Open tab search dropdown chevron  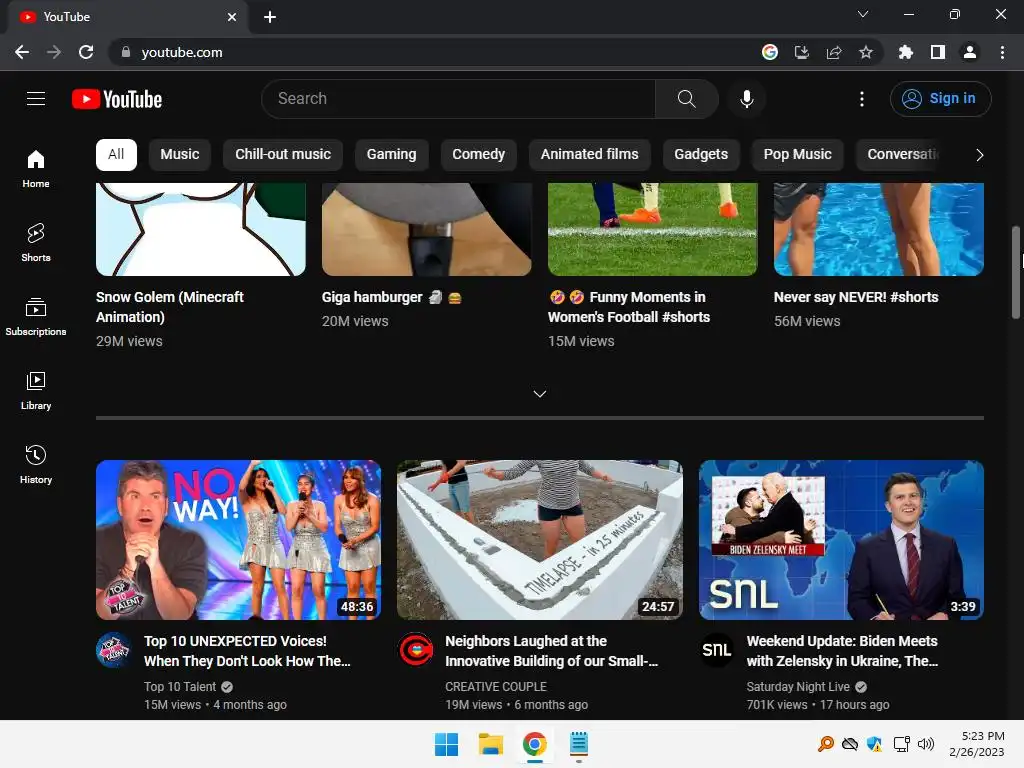(x=863, y=14)
